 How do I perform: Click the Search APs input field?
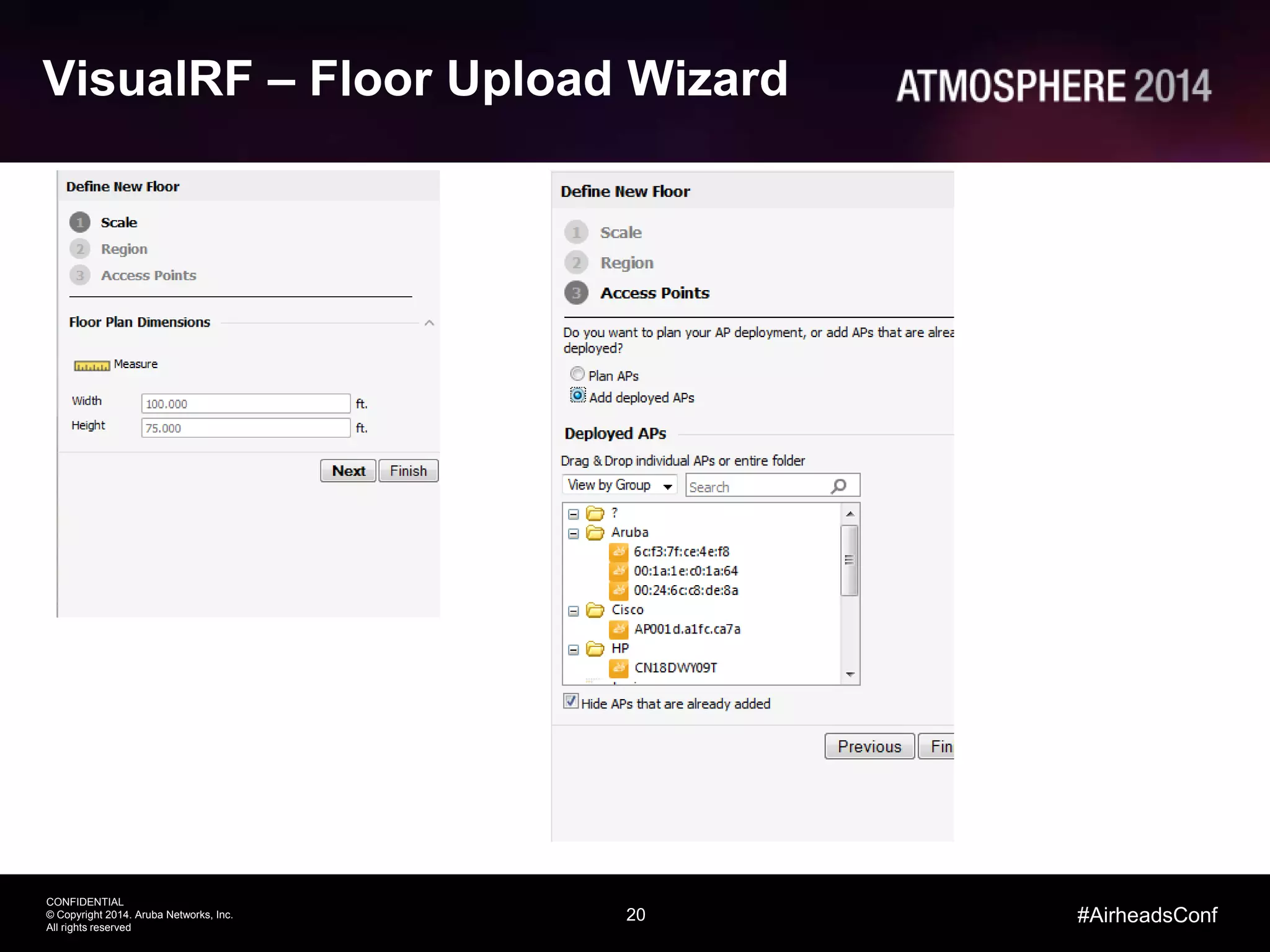coord(773,486)
